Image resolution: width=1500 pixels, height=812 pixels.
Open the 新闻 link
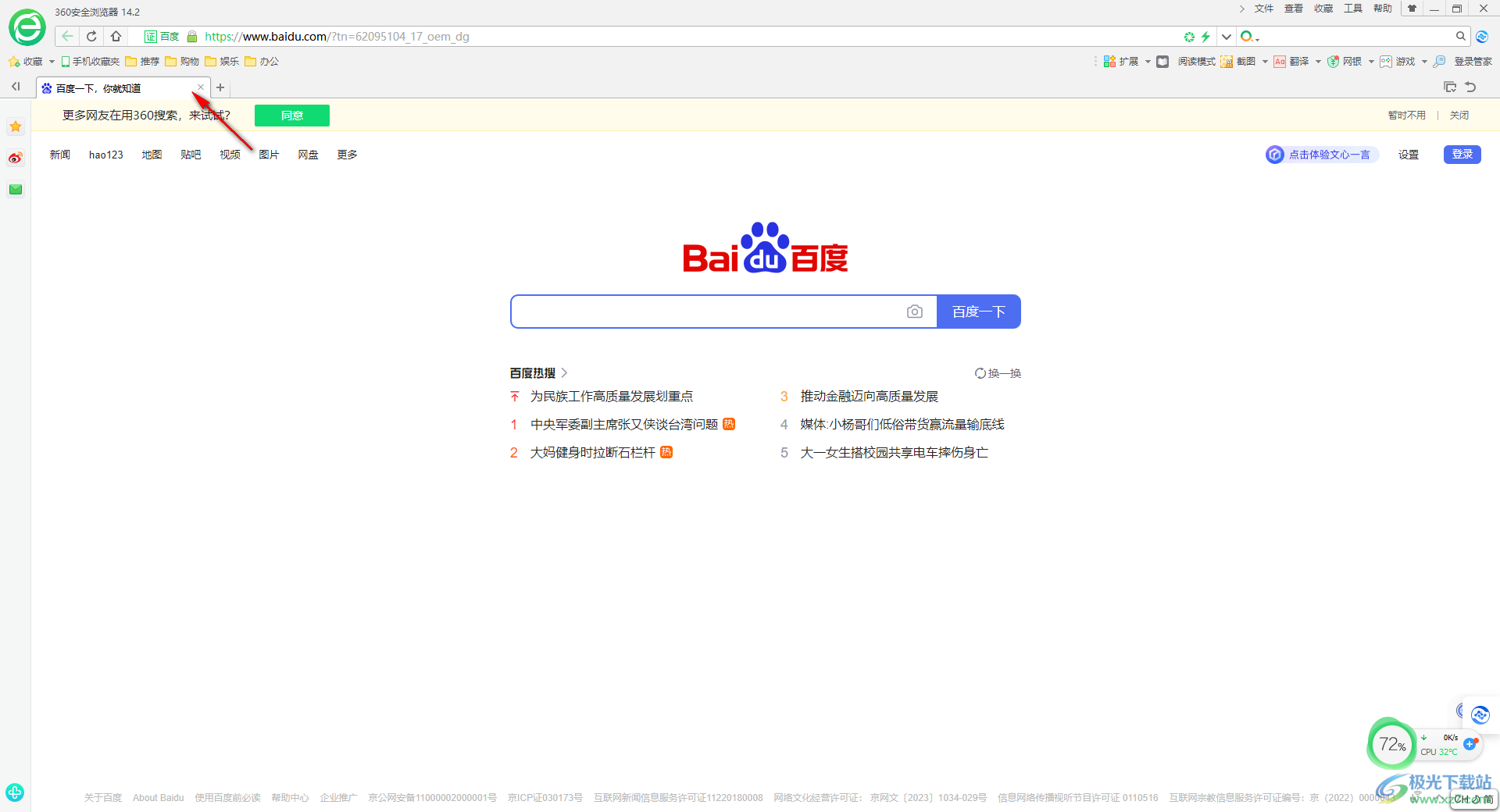[x=60, y=155]
